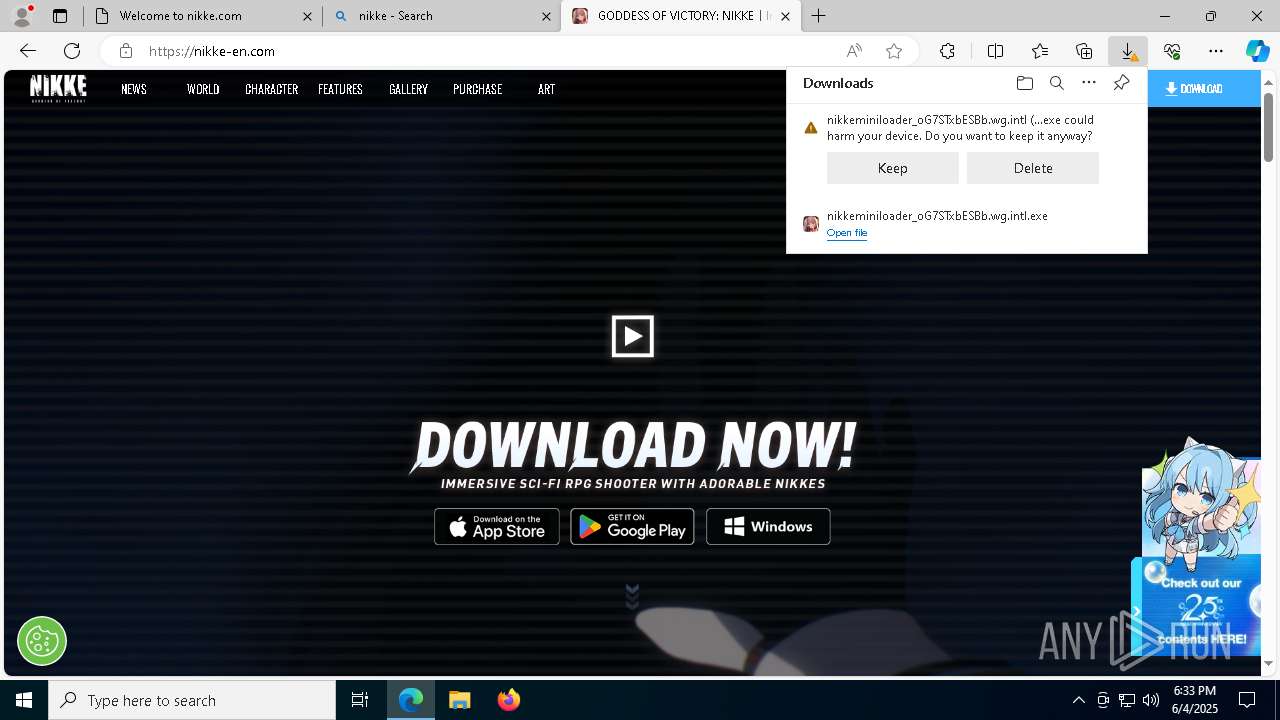Open downloads folder icon in panel
Viewport: 1280px width, 720px height.
coord(1024,83)
